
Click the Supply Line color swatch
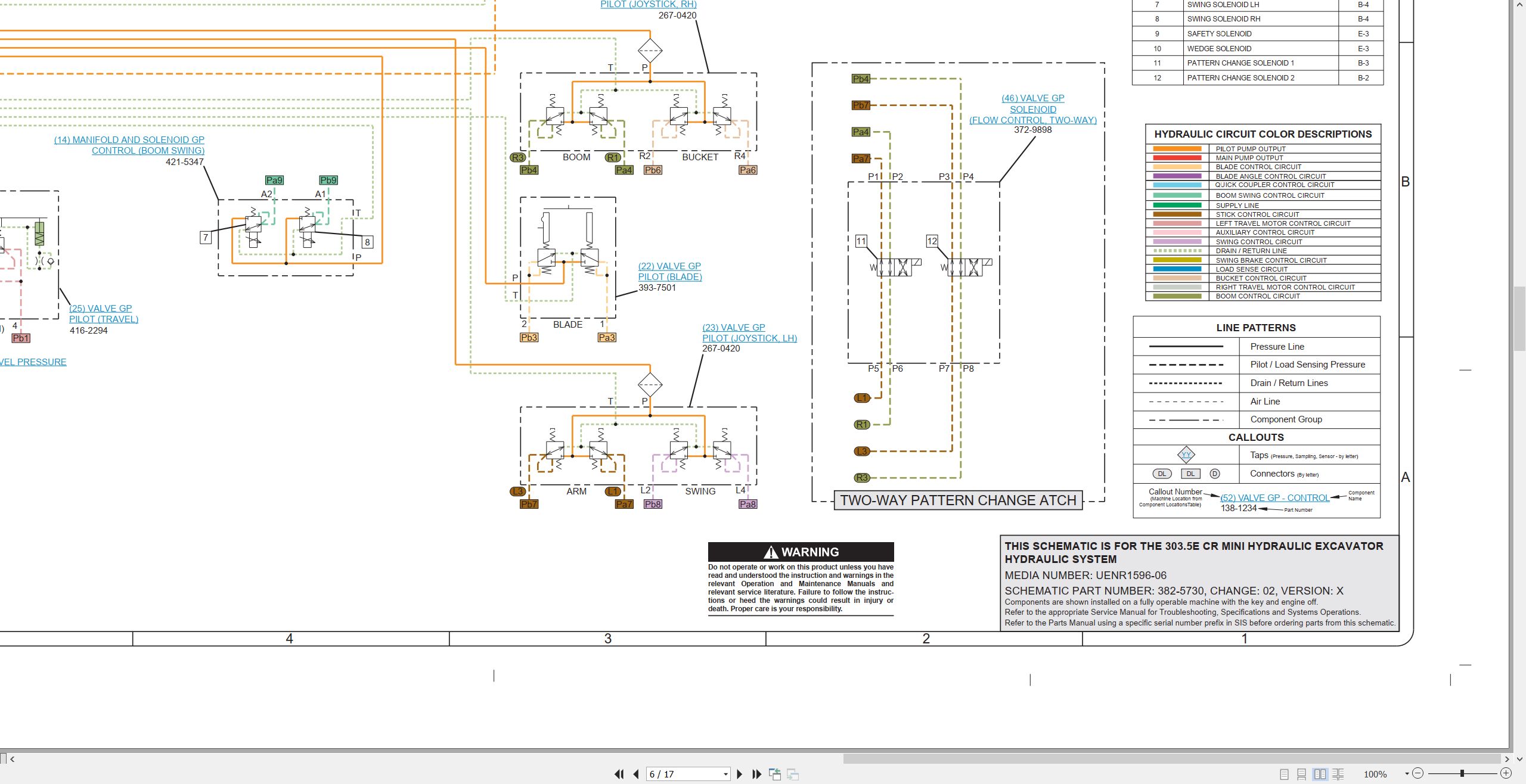tap(1177, 205)
